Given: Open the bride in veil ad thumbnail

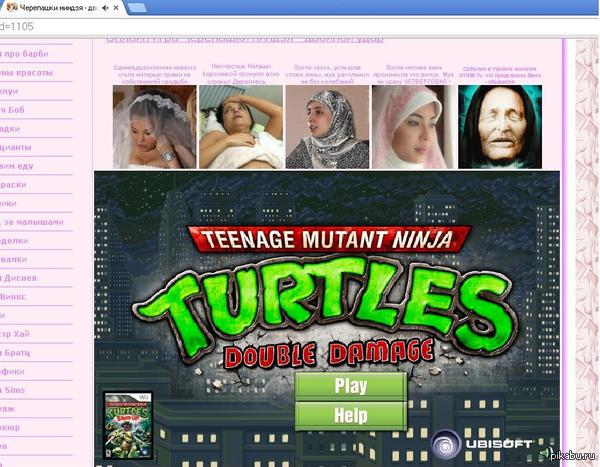Looking at the screenshot, I should pos(154,126).
